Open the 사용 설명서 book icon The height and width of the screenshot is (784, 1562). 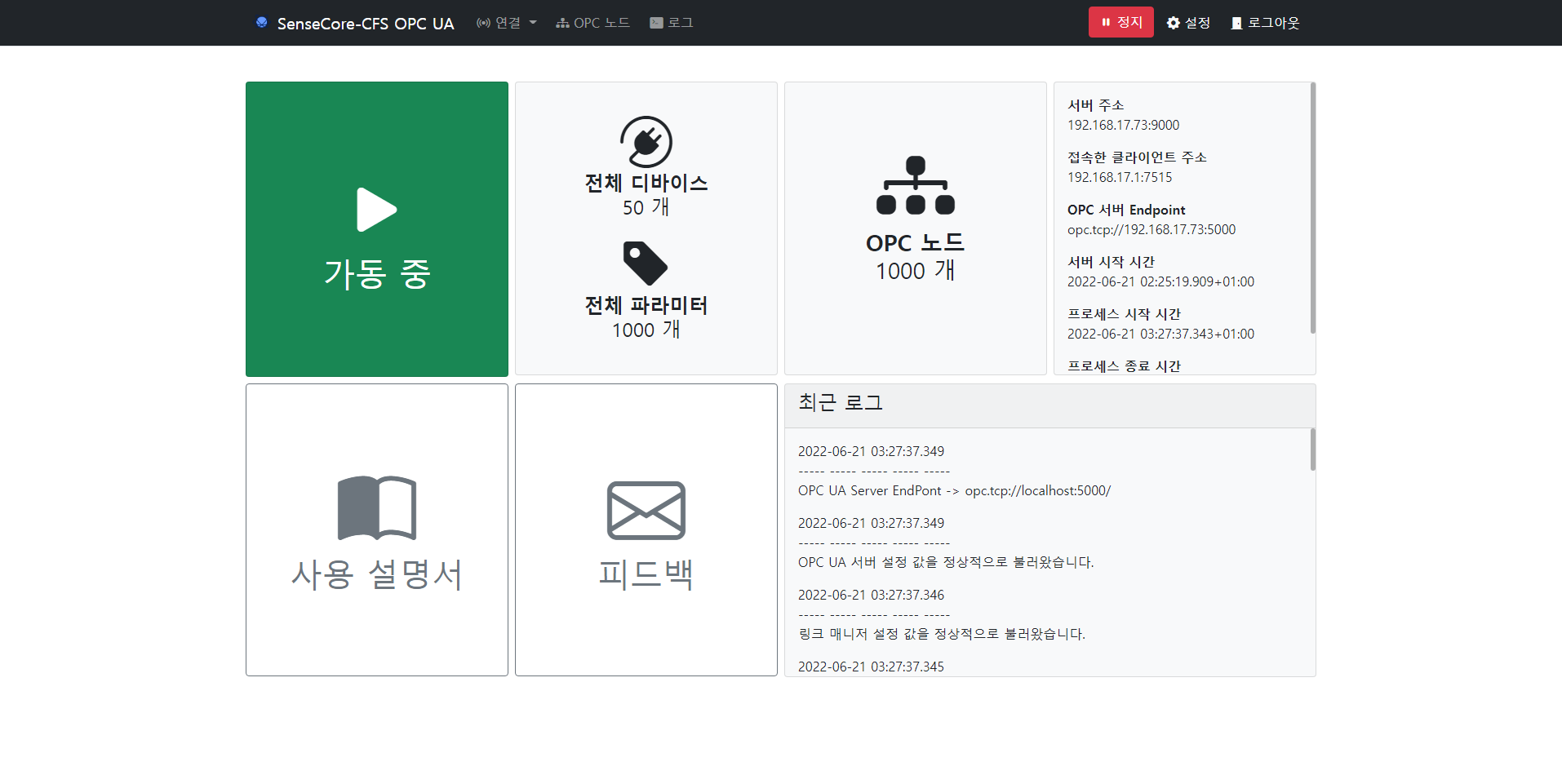(x=376, y=507)
